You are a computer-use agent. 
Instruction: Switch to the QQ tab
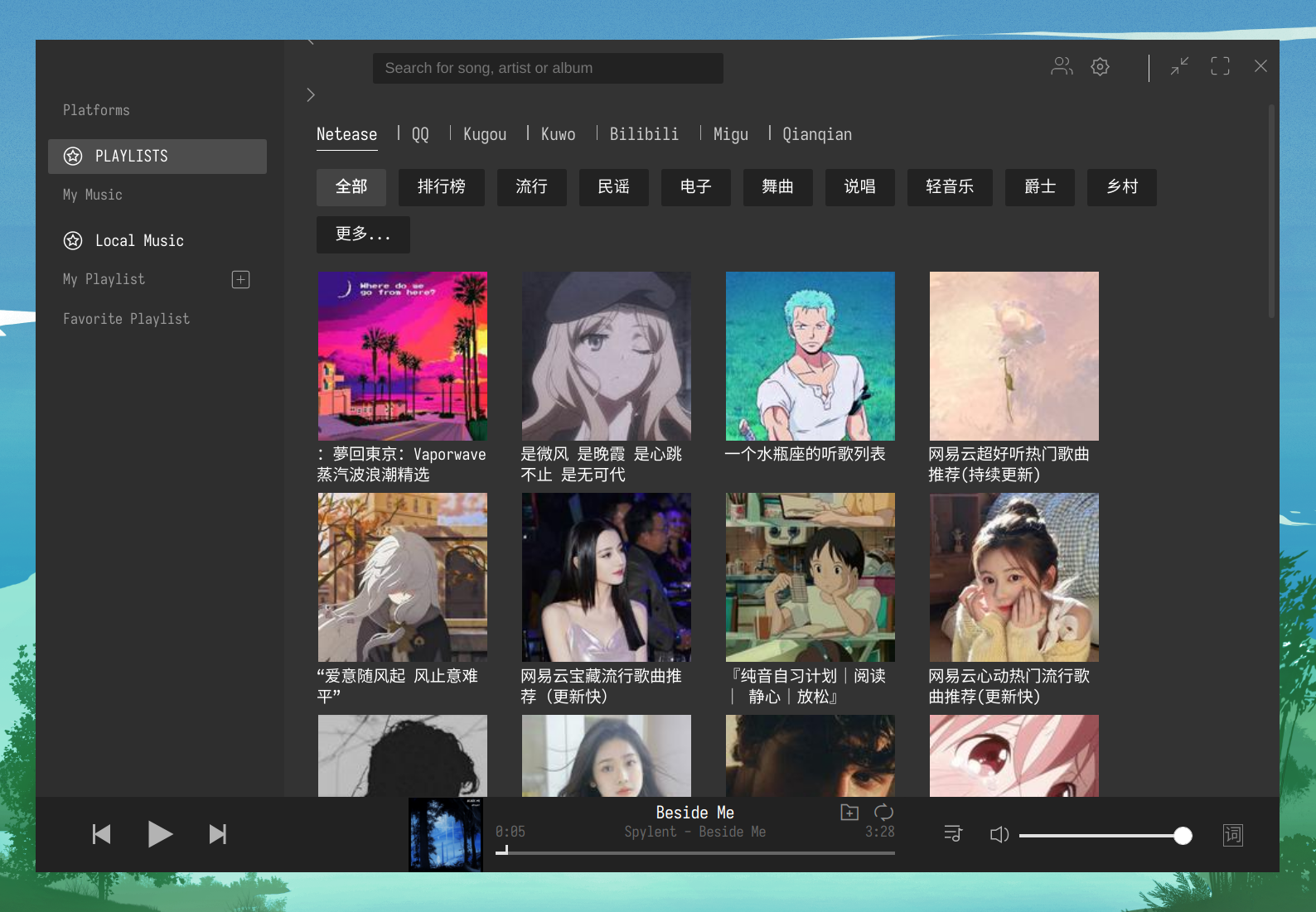pyautogui.click(x=420, y=134)
